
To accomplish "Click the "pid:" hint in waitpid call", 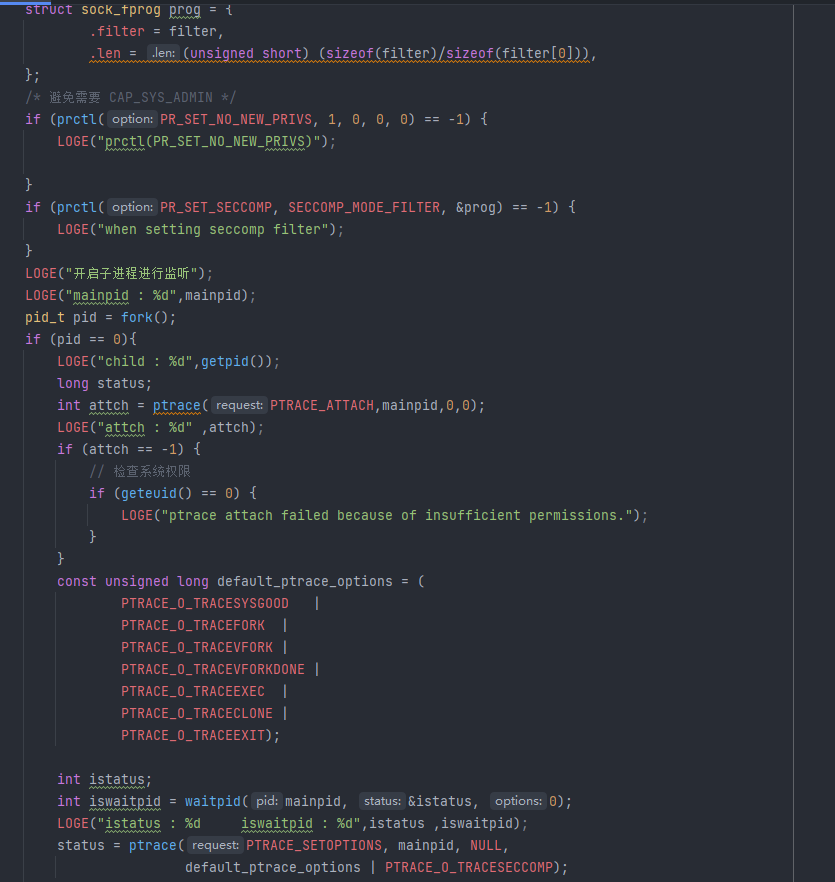I will [267, 802].
